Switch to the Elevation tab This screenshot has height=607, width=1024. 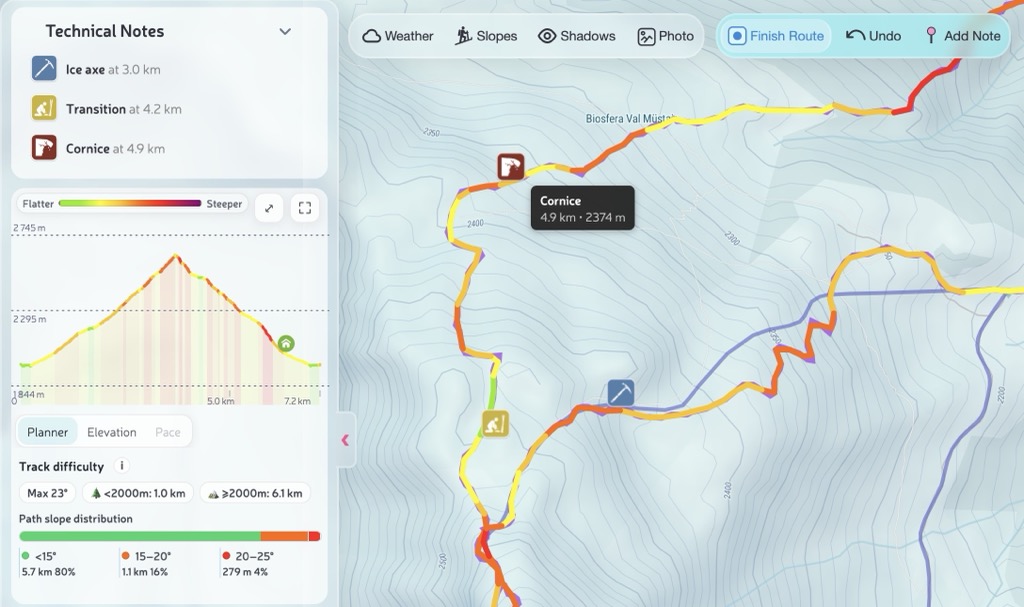click(112, 432)
